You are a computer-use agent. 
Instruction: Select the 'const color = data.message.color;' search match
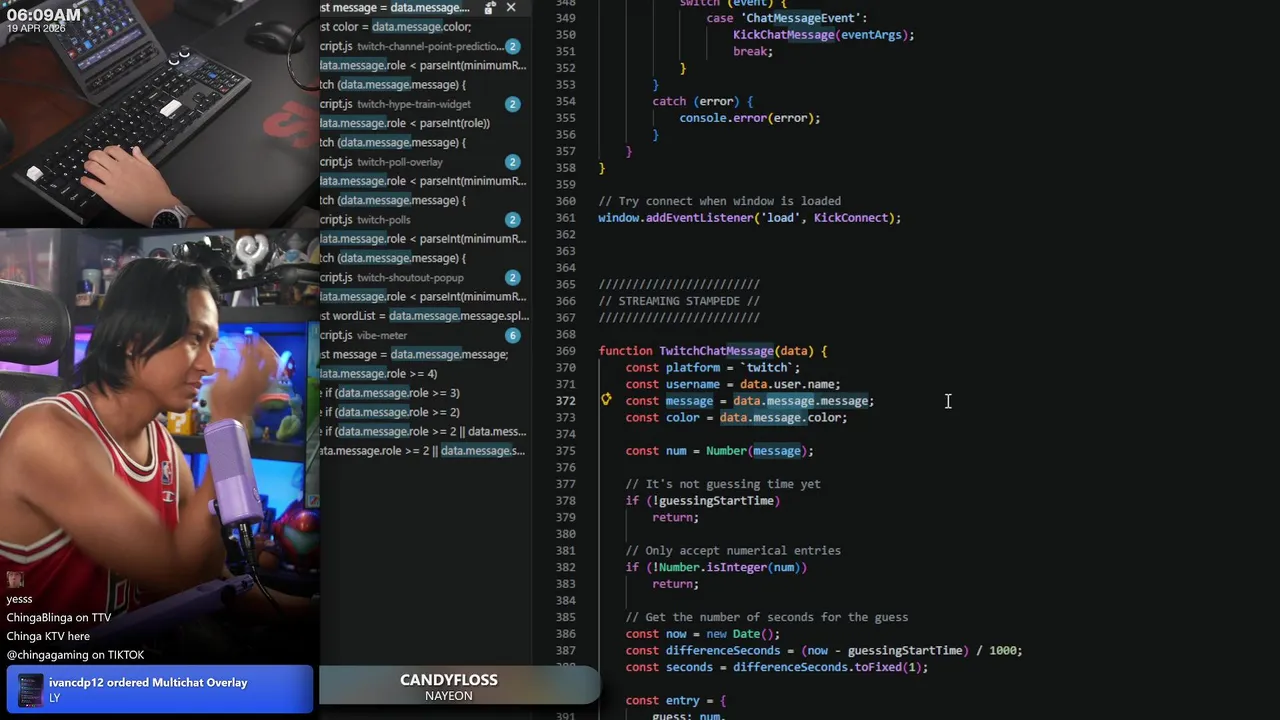[396, 27]
